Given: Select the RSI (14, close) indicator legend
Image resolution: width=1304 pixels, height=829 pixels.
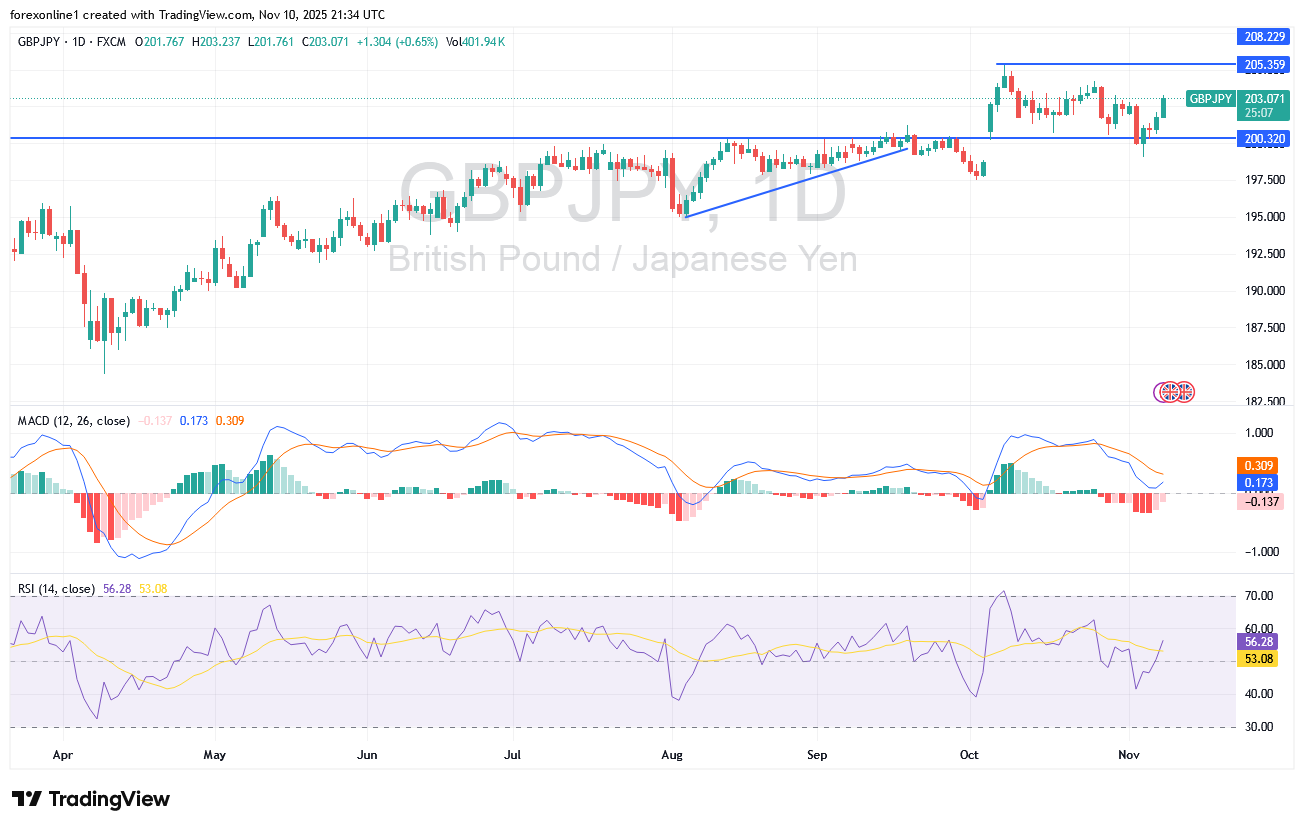Looking at the screenshot, I should [x=57, y=589].
